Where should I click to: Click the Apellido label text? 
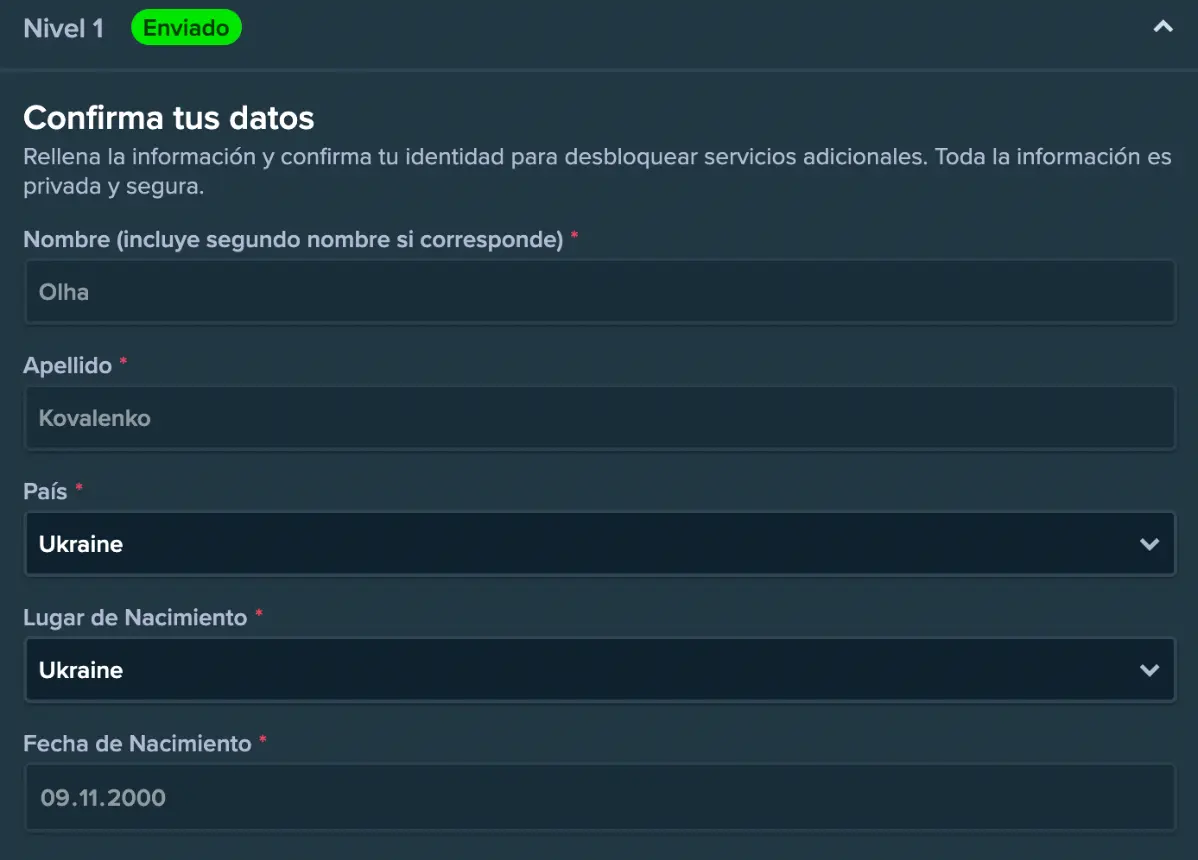tap(67, 365)
